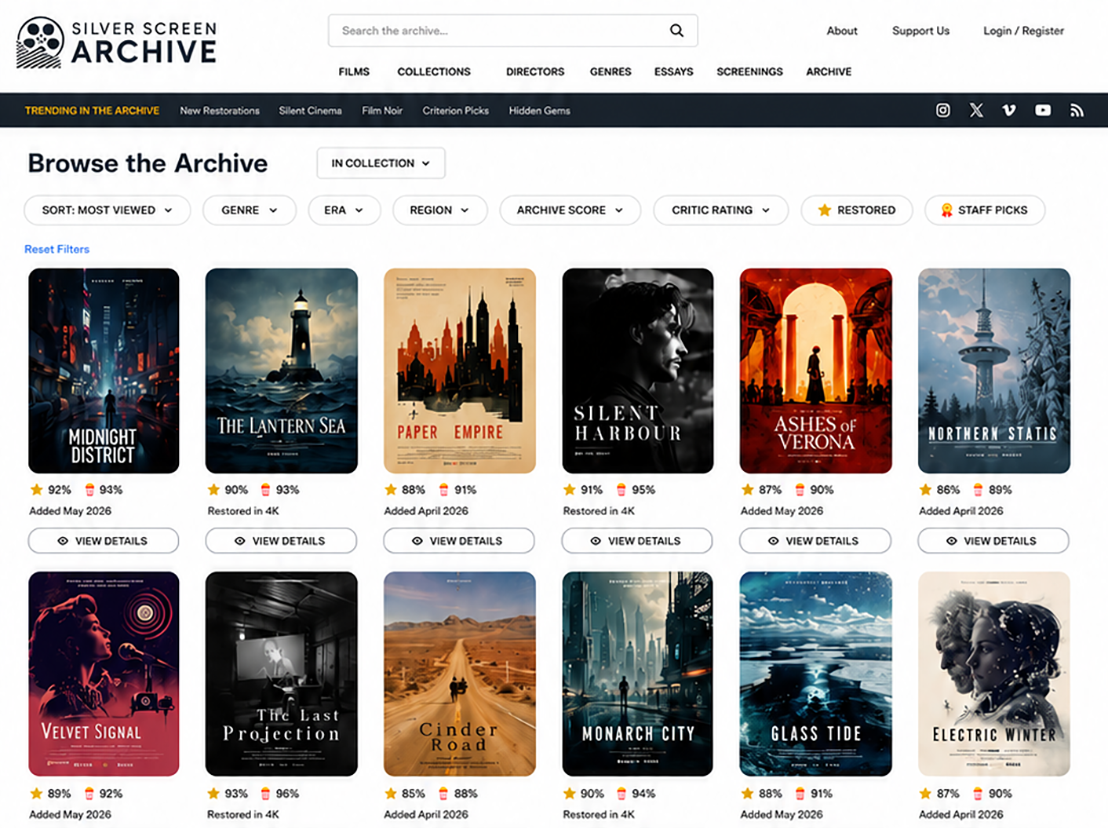This screenshot has height=828, width=1108.
Task: Open Criterion Picks trending link
Action: pos(456,110)
